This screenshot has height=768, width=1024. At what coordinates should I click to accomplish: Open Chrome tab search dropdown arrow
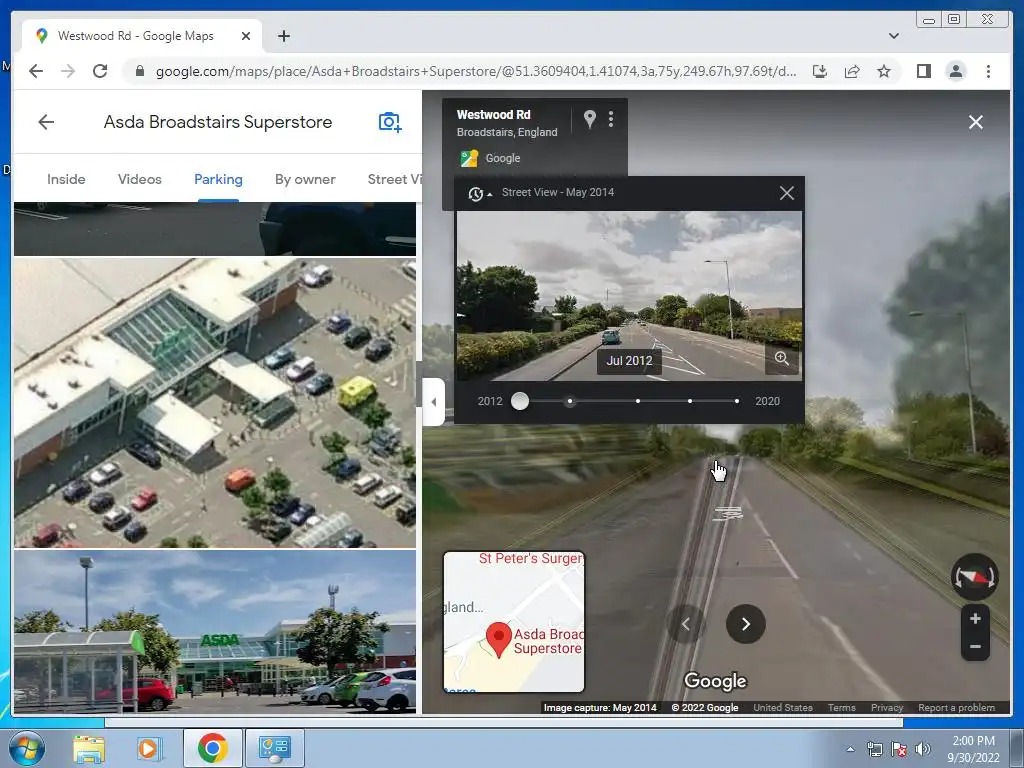click(893, 36)
